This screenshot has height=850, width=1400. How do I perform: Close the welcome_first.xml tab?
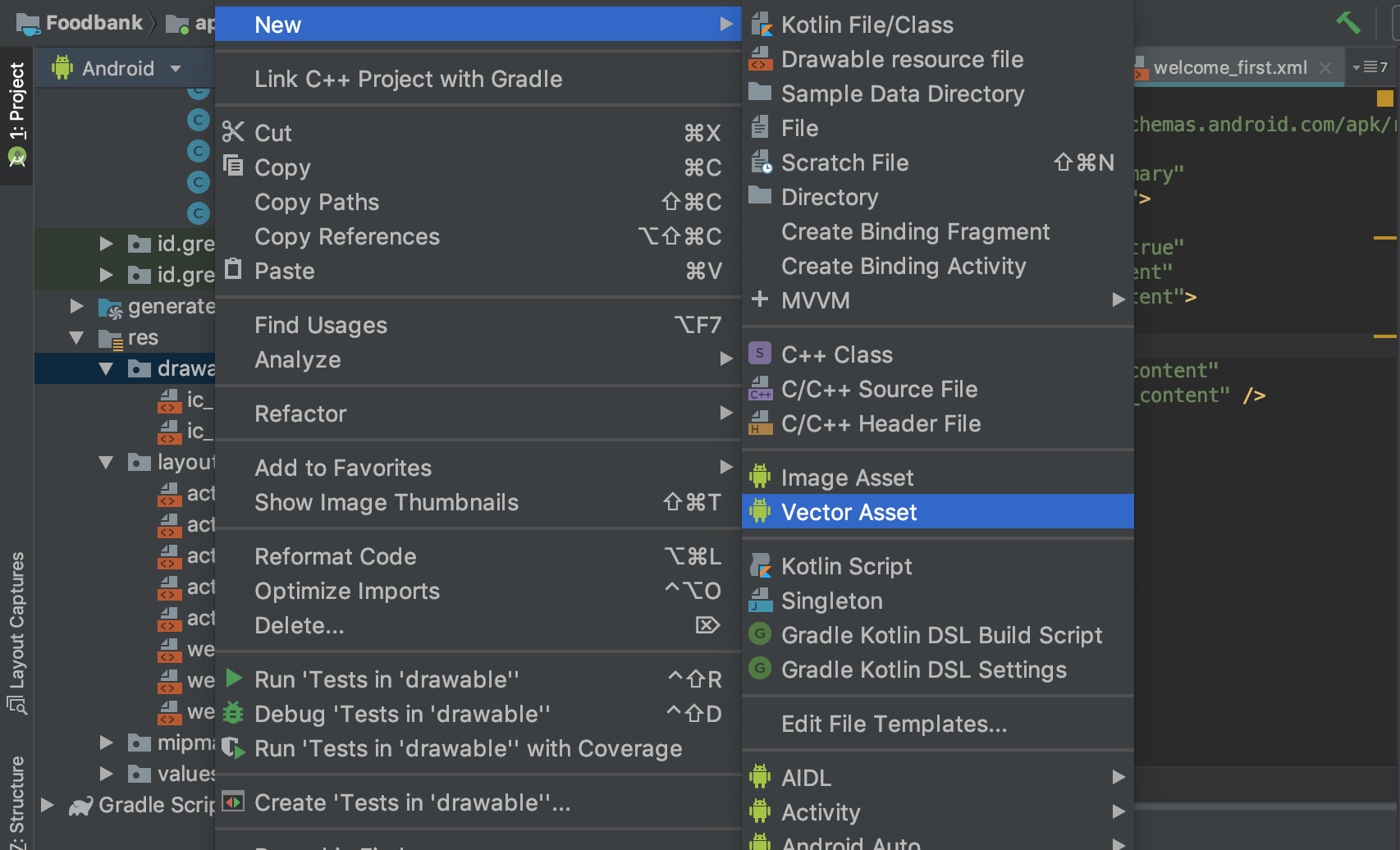click(x=1325, y=68)
